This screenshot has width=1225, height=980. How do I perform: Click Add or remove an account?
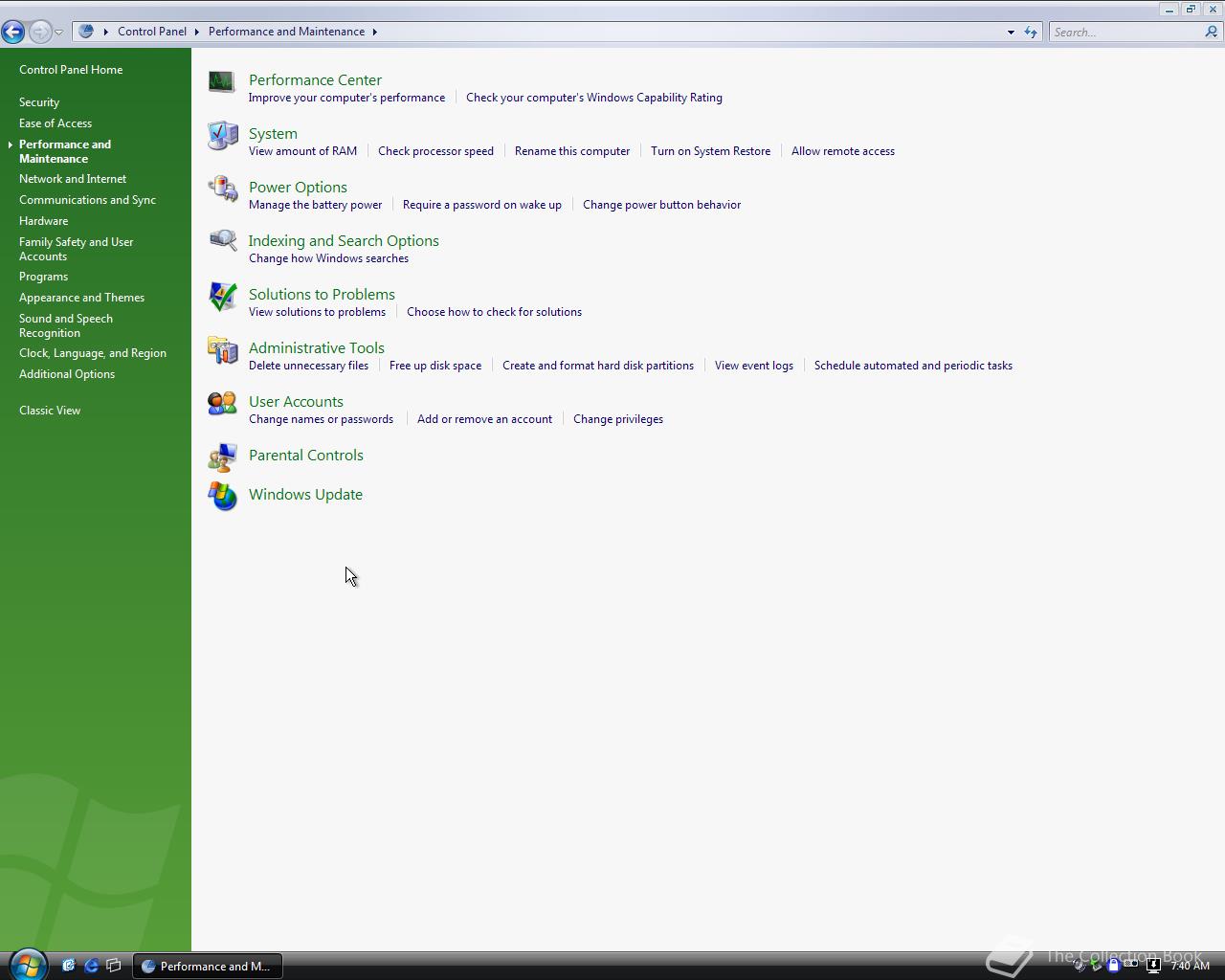coord(484,419)
